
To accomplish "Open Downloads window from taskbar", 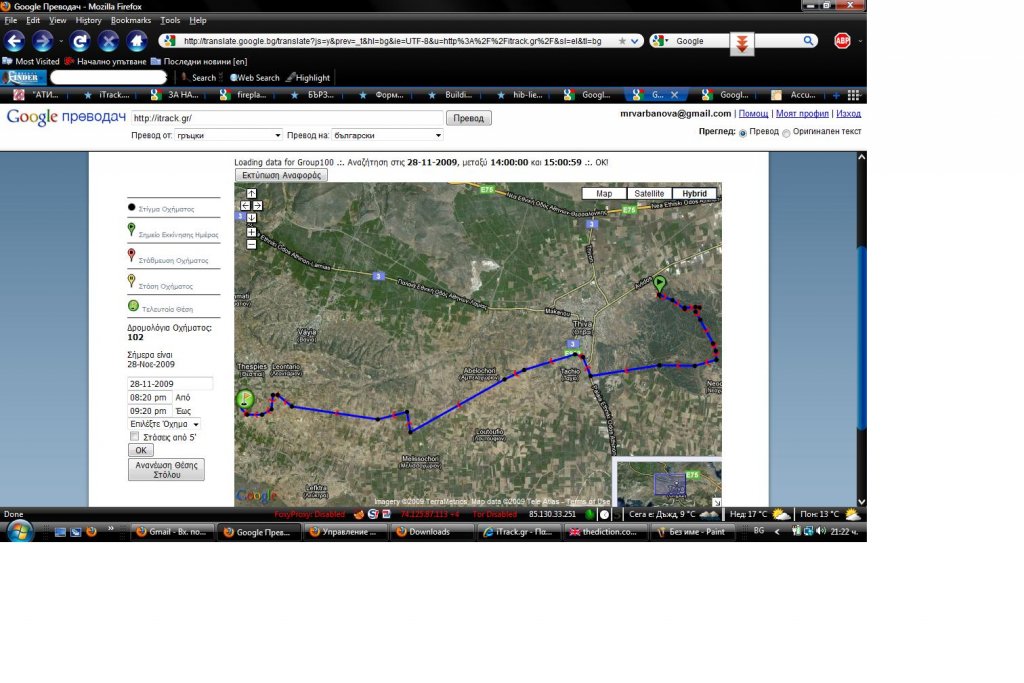I will (x=432, y=532).
